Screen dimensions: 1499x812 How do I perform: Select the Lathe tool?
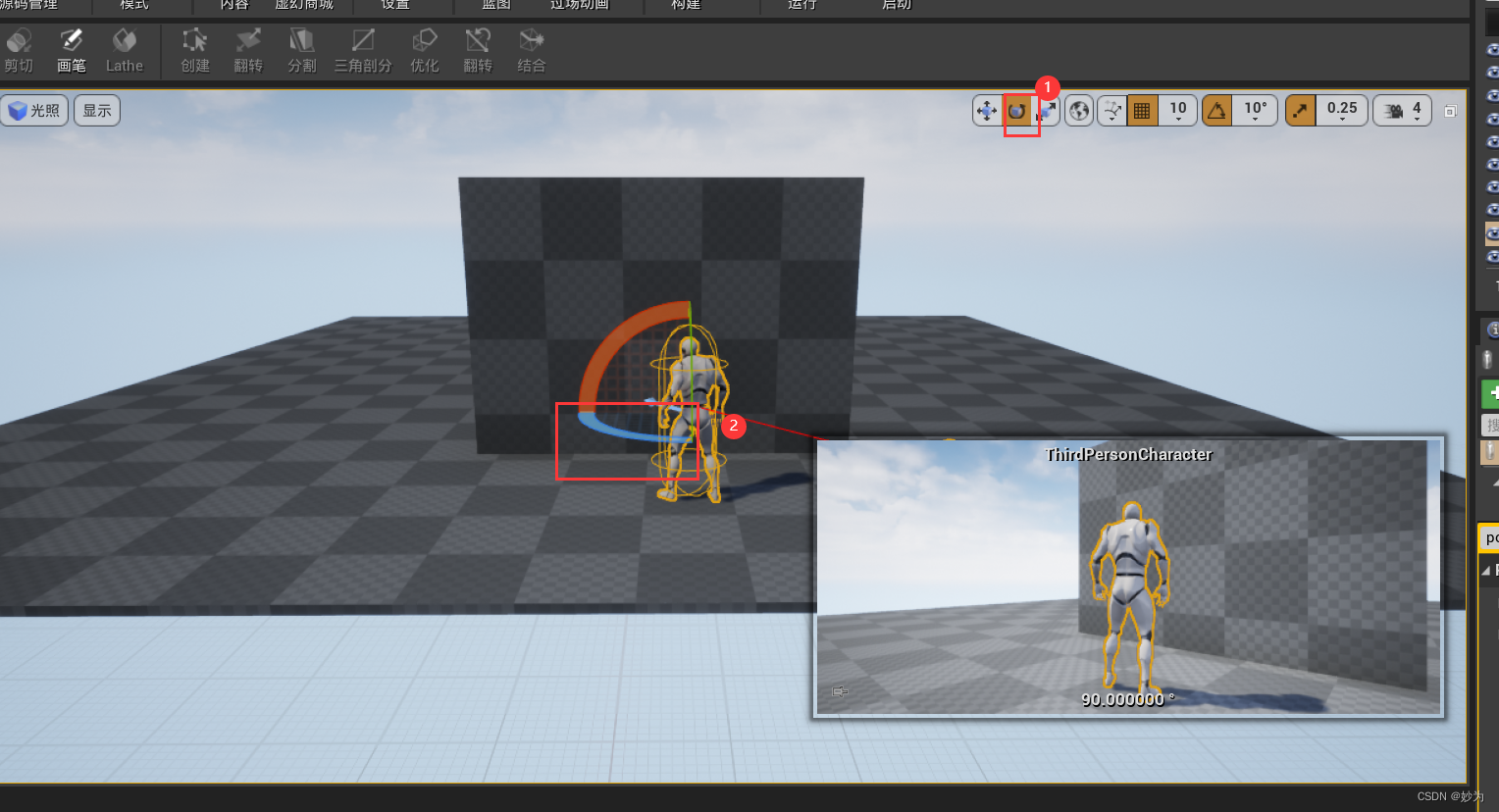click(x=125, y=51)
